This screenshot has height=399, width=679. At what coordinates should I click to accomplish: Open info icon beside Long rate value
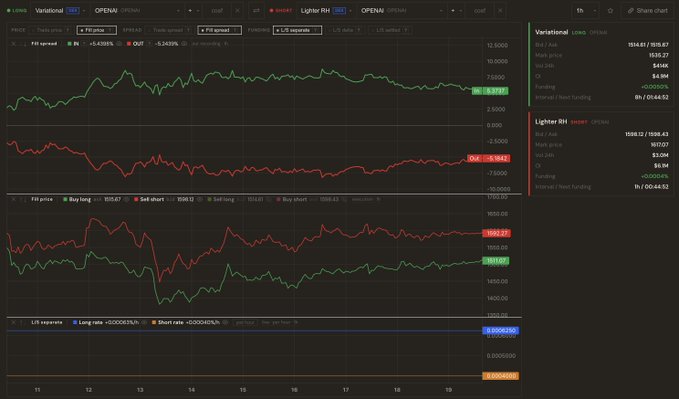click(144, 322)
